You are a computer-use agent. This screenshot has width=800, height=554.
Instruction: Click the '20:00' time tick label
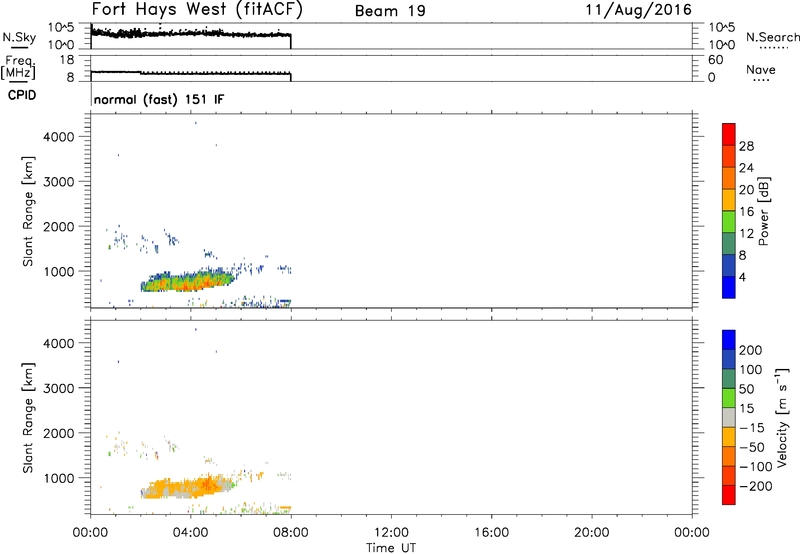[592, 533]
